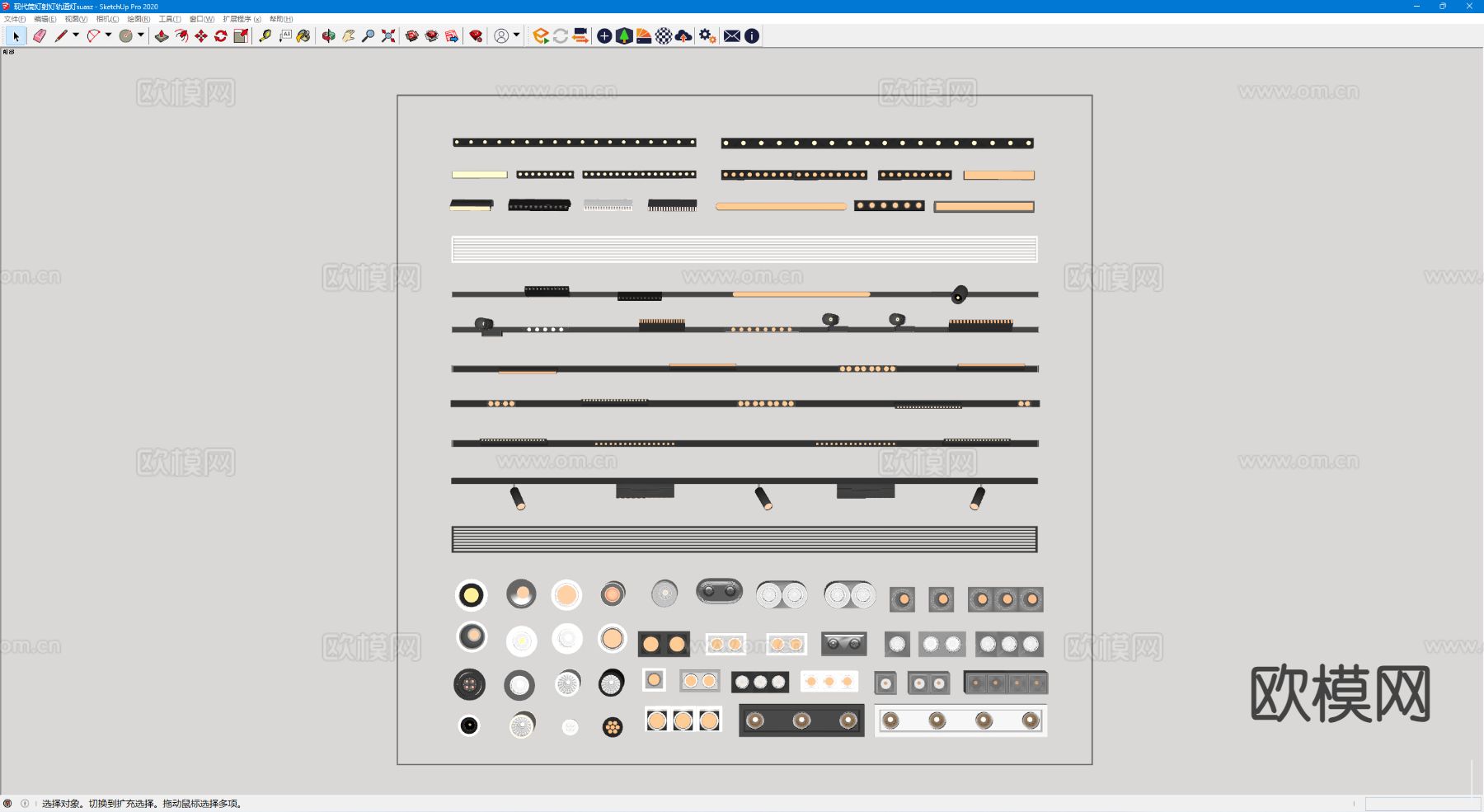1484x812 pixels.
Task: Expand the account profile dropdown arrow
Action: click(516, 35)
